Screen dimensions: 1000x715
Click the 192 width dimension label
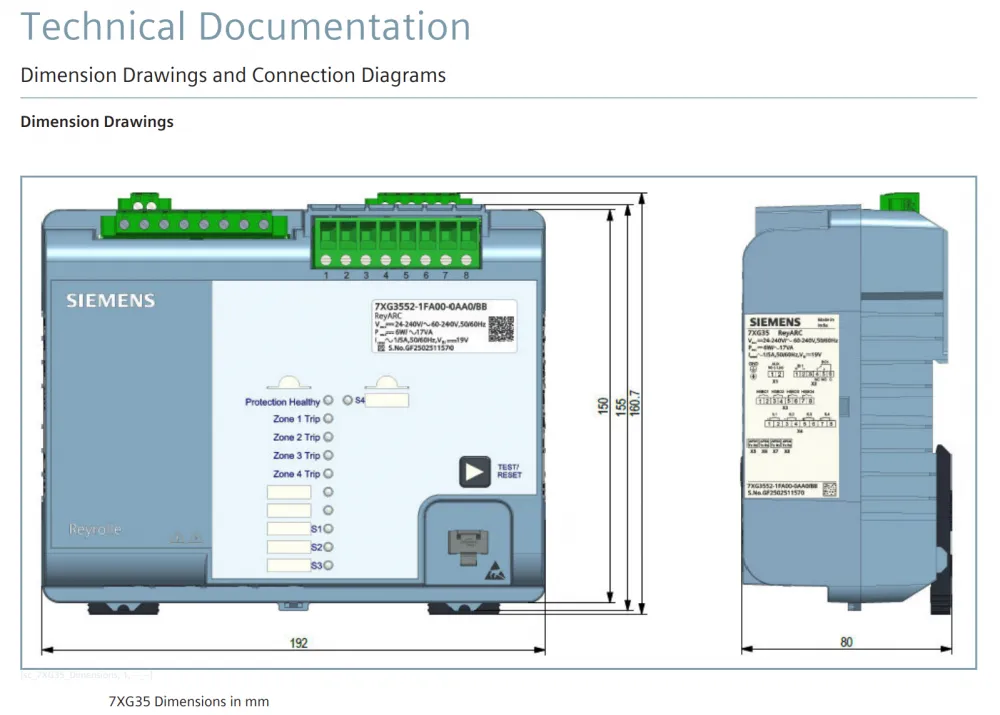pyautogui.click(x=298, y=642)
